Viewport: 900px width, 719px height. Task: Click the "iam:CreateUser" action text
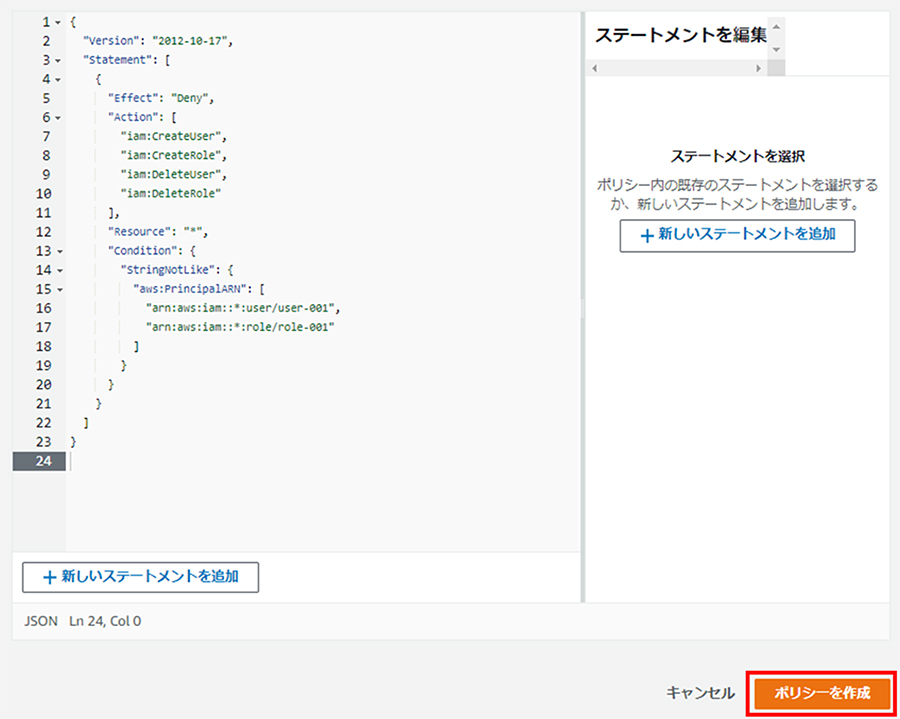click(x=174, y=137)
